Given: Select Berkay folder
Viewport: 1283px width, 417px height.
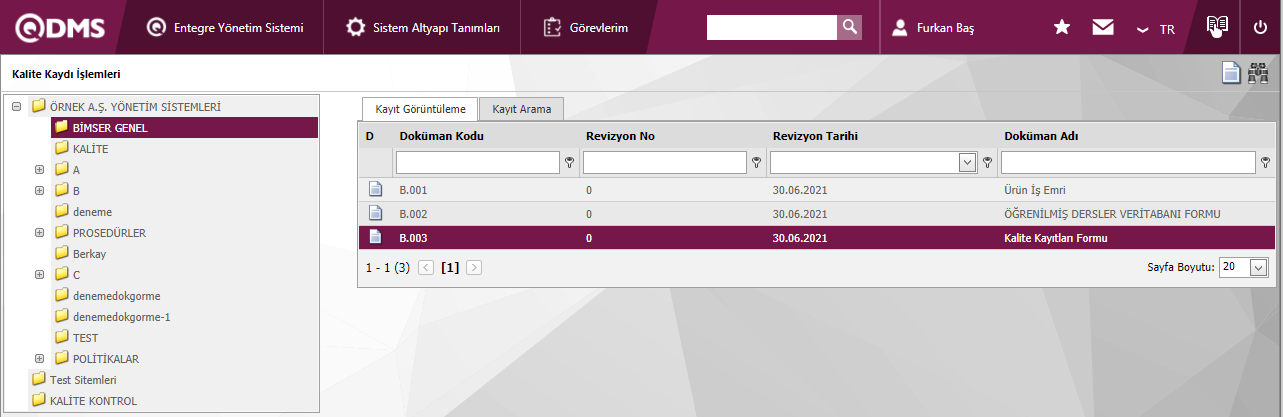Looking at the screenshot, I should pos(89,253).
